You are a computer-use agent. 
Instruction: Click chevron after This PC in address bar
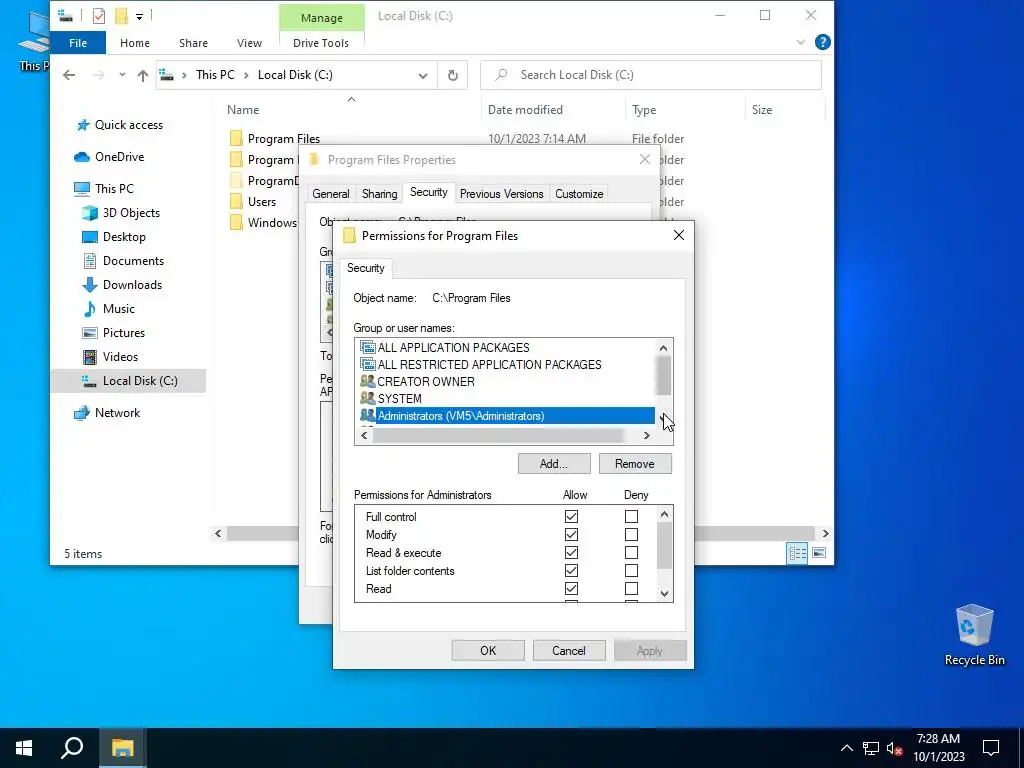coord(246,75)
